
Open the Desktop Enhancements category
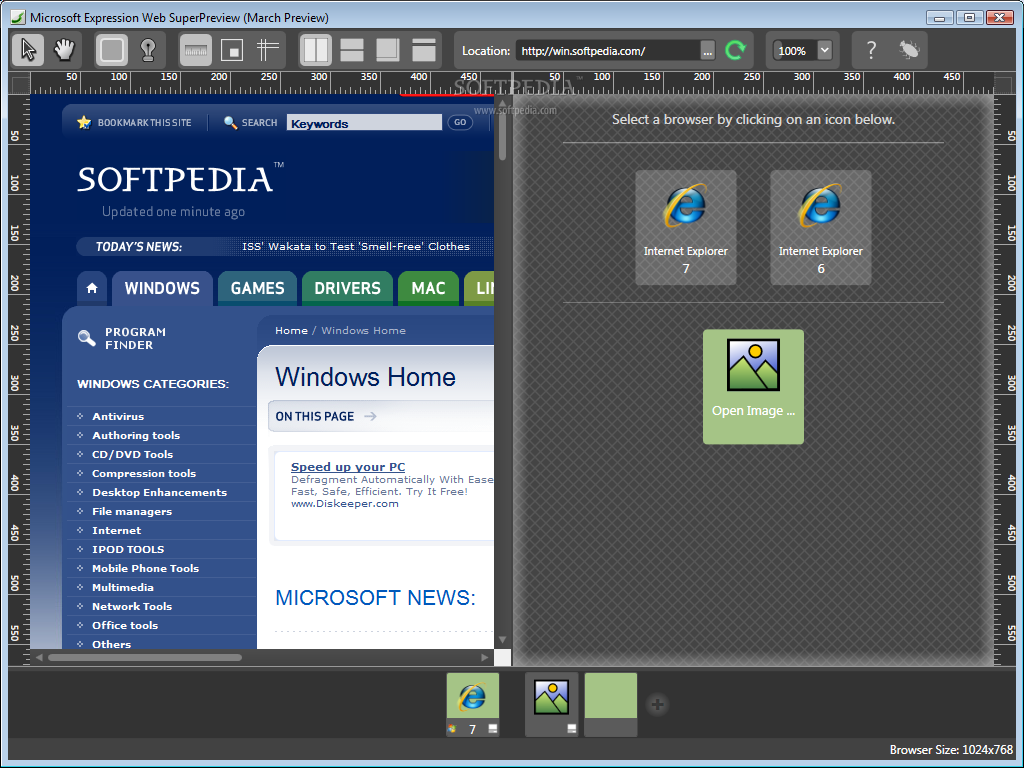click(159, 492)
